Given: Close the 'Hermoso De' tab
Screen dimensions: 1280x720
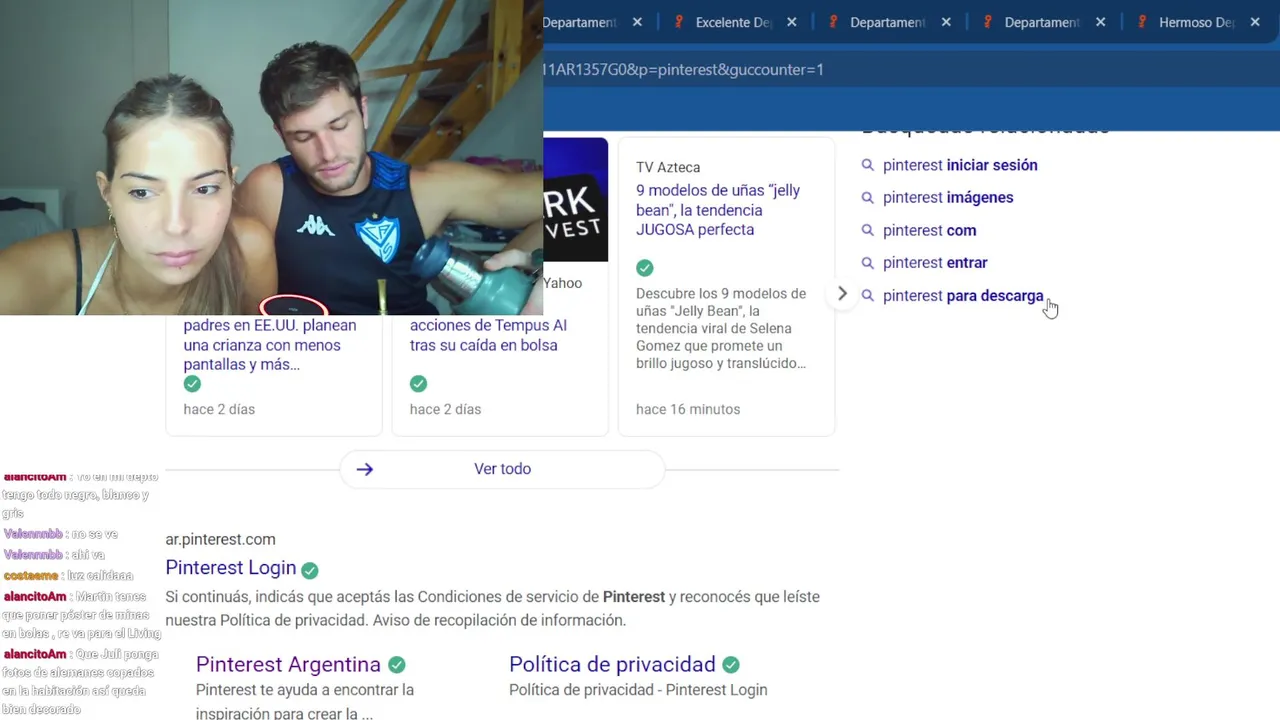Looking at the screenshot, I should tap(1255, 22).
